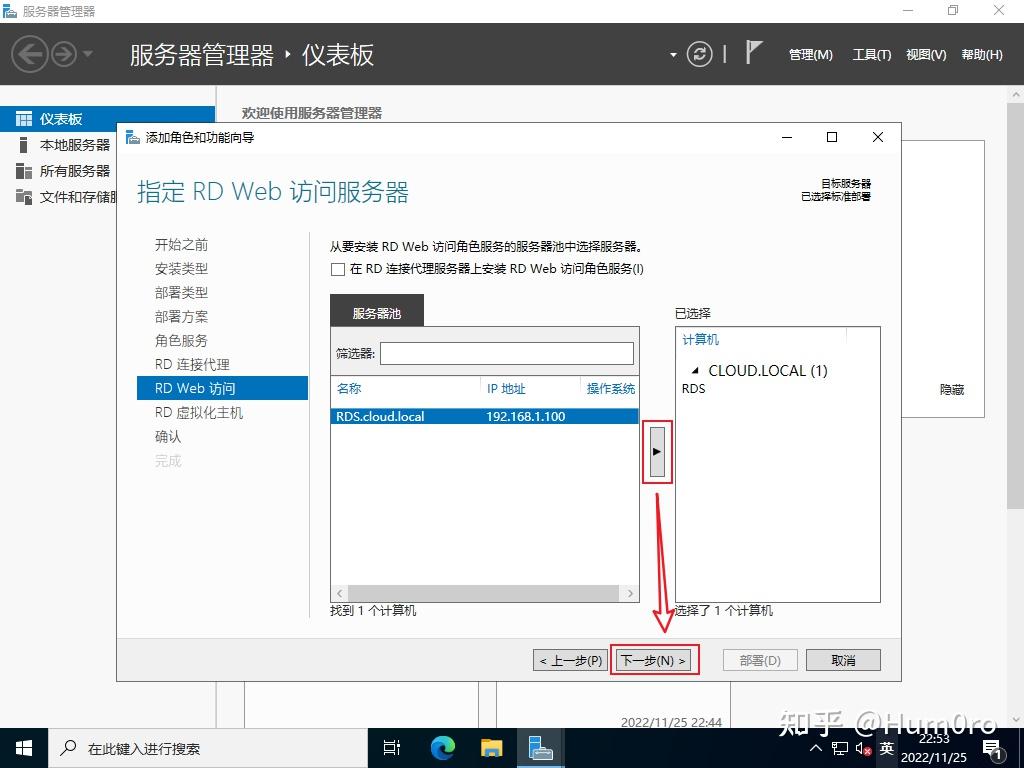Open Microsoft Edge from the taskbar
Image resolution: width=1024 pixels, height=768 pixels.
[x=441, y=747]
